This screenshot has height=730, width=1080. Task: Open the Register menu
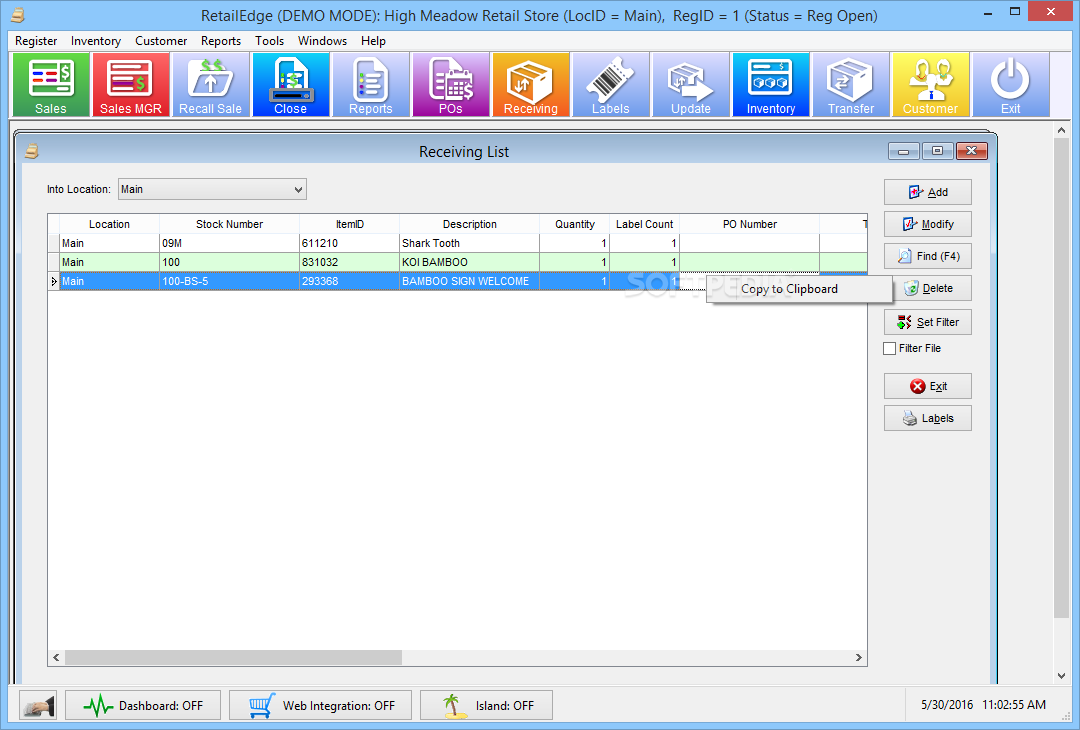36,41
